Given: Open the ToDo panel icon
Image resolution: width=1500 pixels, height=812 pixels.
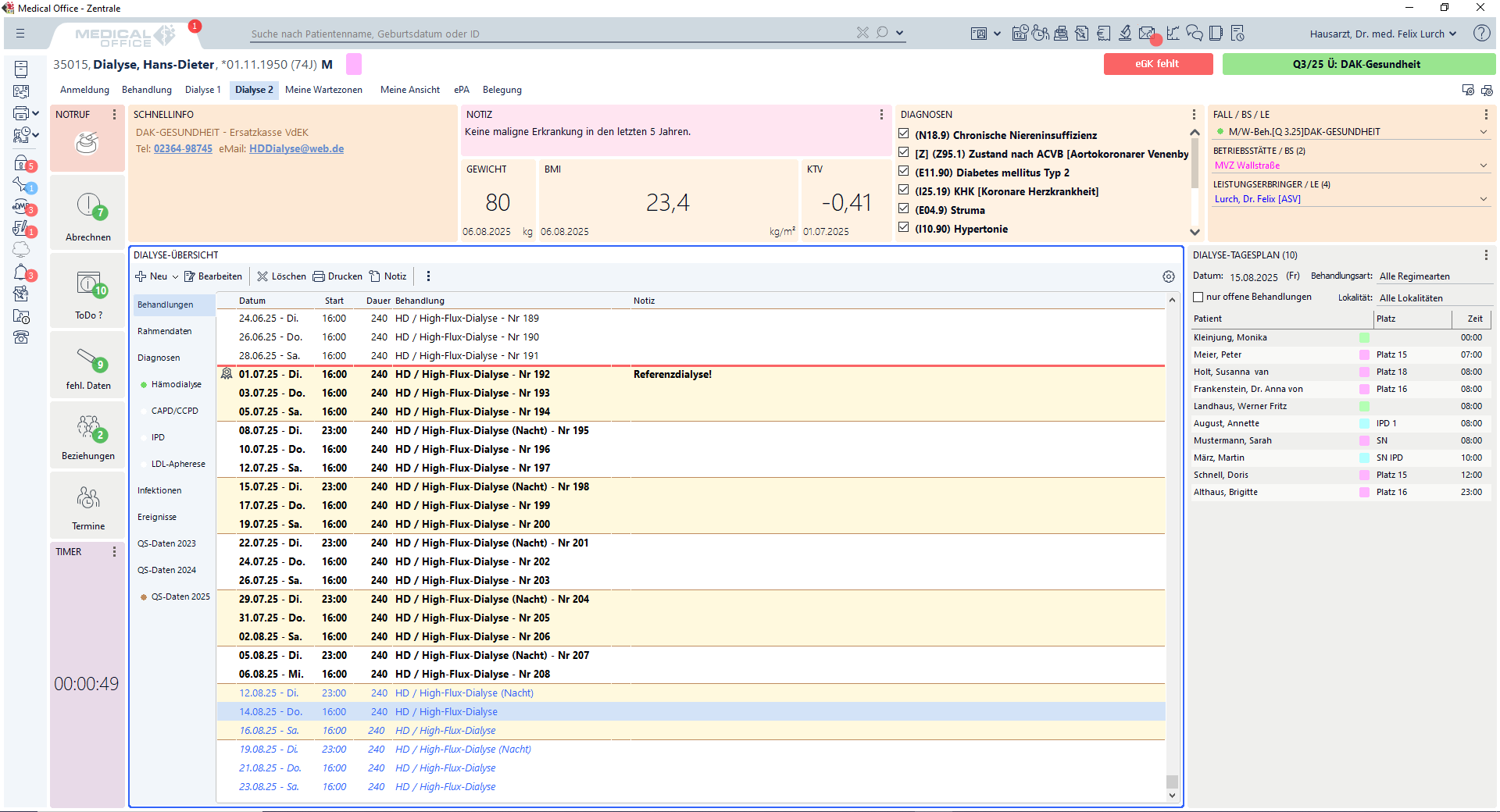Looking at the screenshot, I should pyautogui.click(x=88, y=284).
